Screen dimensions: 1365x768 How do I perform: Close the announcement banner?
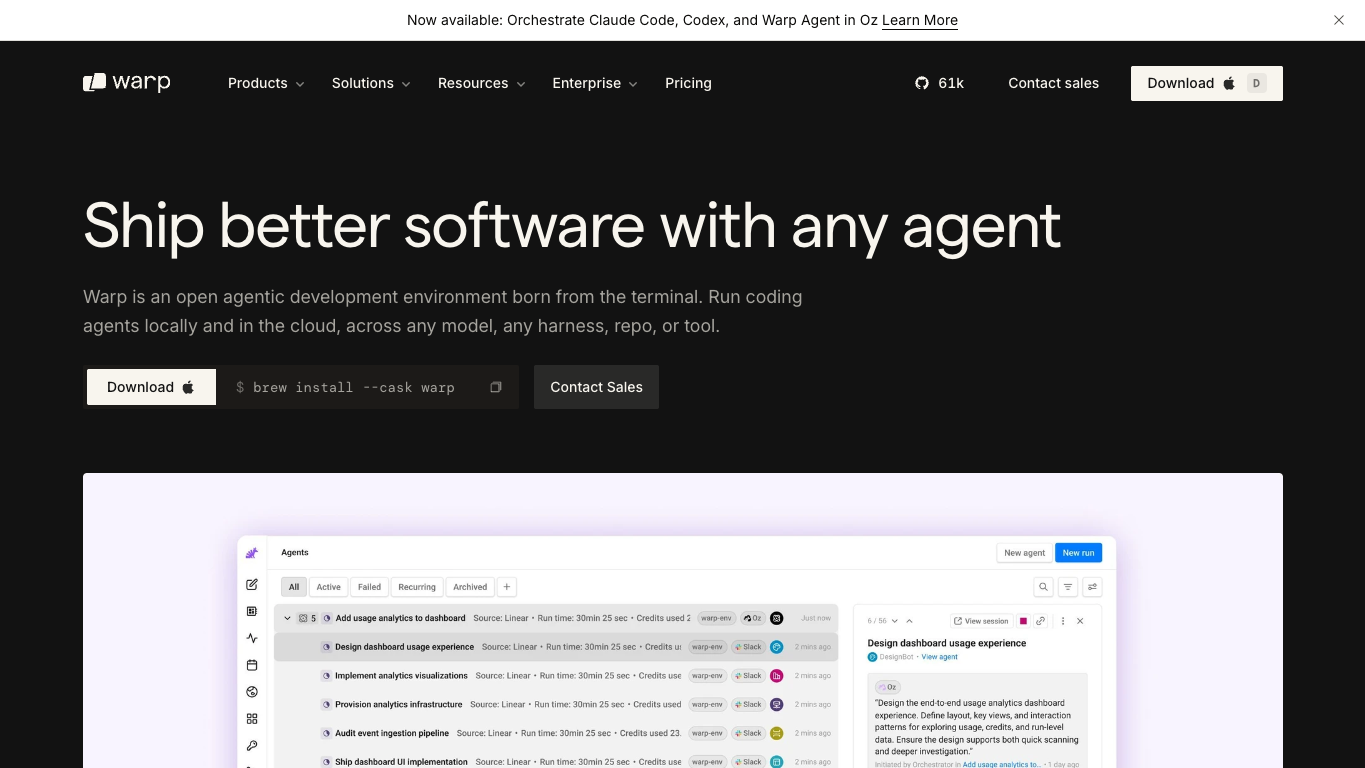[x=1339, y=20]
